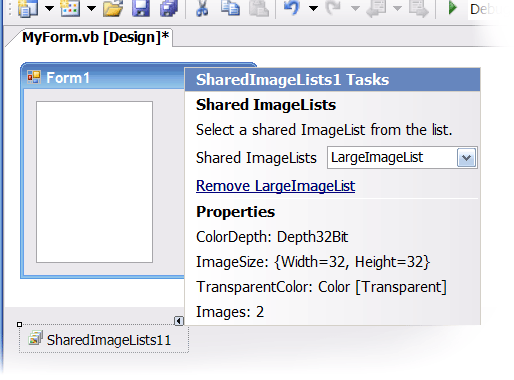
Task: Click the Navigate Backward icon
Action: tap(376, 8)
